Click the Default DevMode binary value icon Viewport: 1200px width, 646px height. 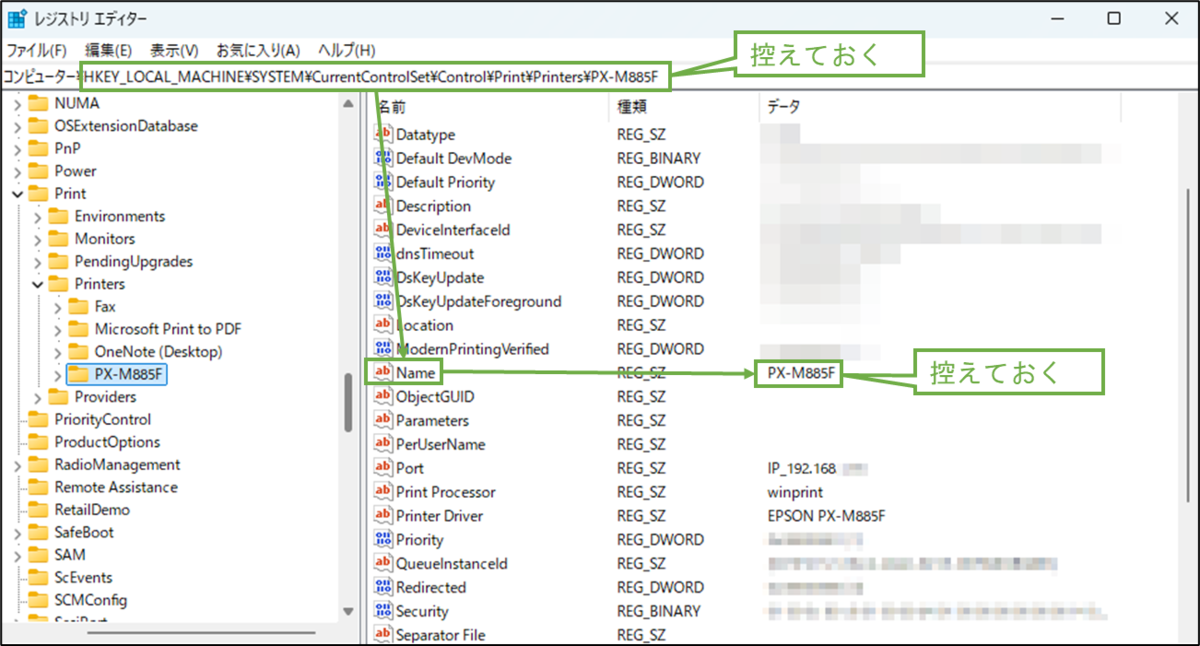pos(383,158)
